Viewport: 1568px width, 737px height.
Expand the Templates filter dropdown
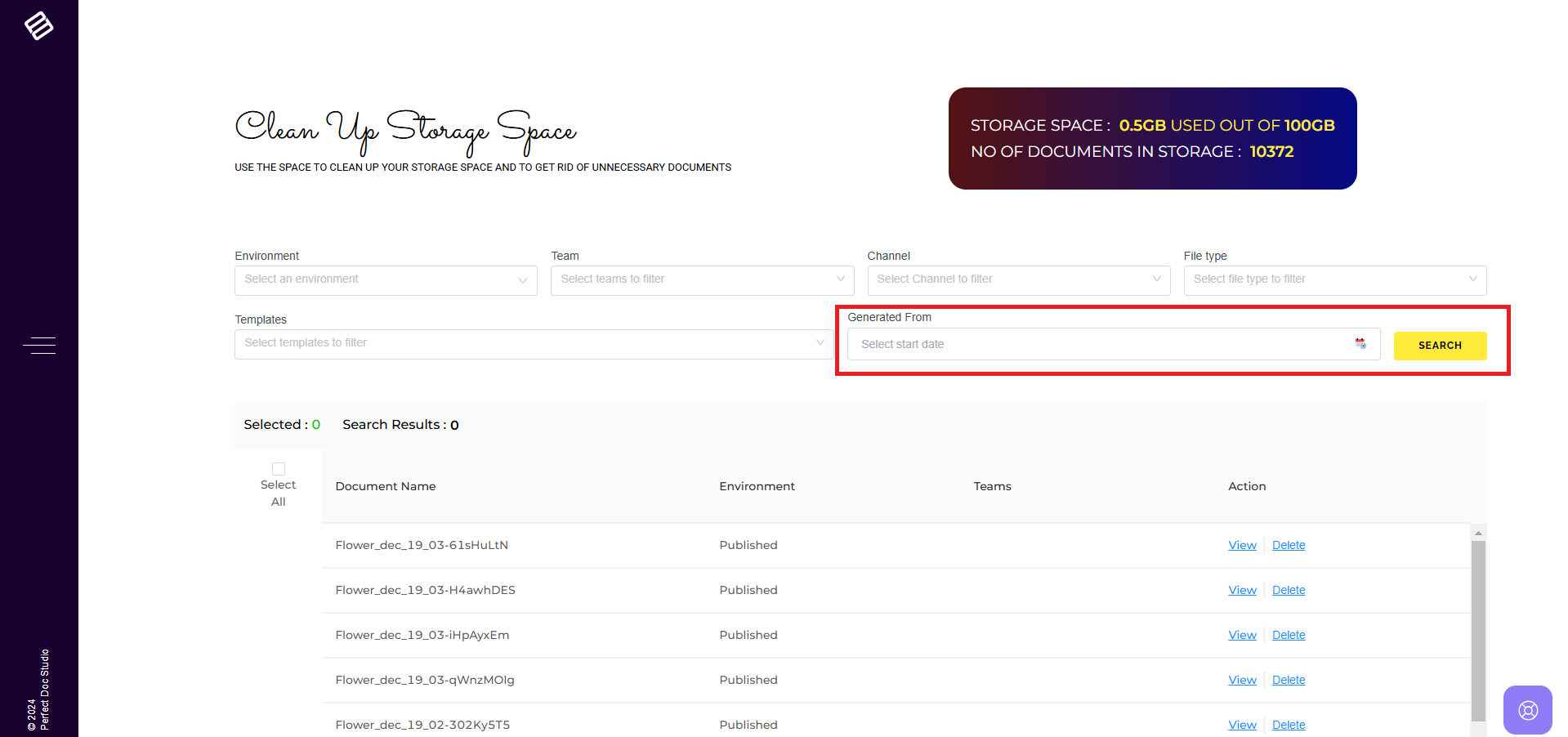(534, 344)
